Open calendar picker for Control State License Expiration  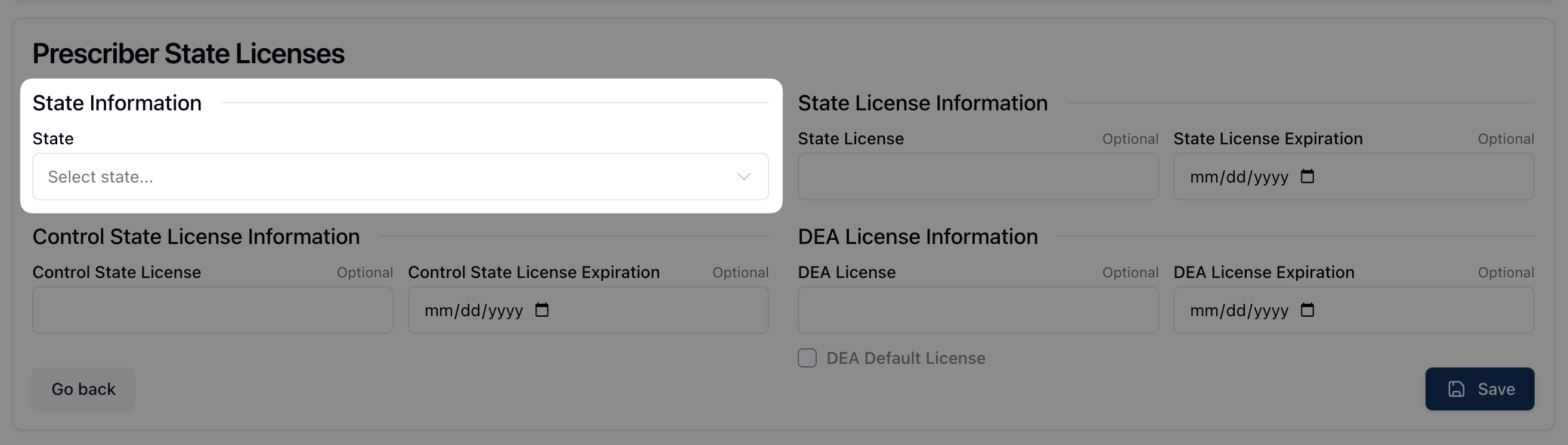(x=541, y=310)
